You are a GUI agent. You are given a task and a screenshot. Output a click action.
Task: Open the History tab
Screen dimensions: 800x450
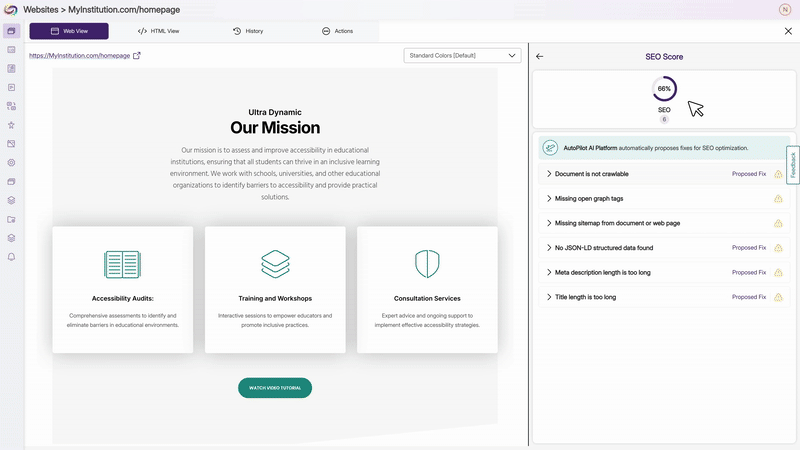[248, 31]
